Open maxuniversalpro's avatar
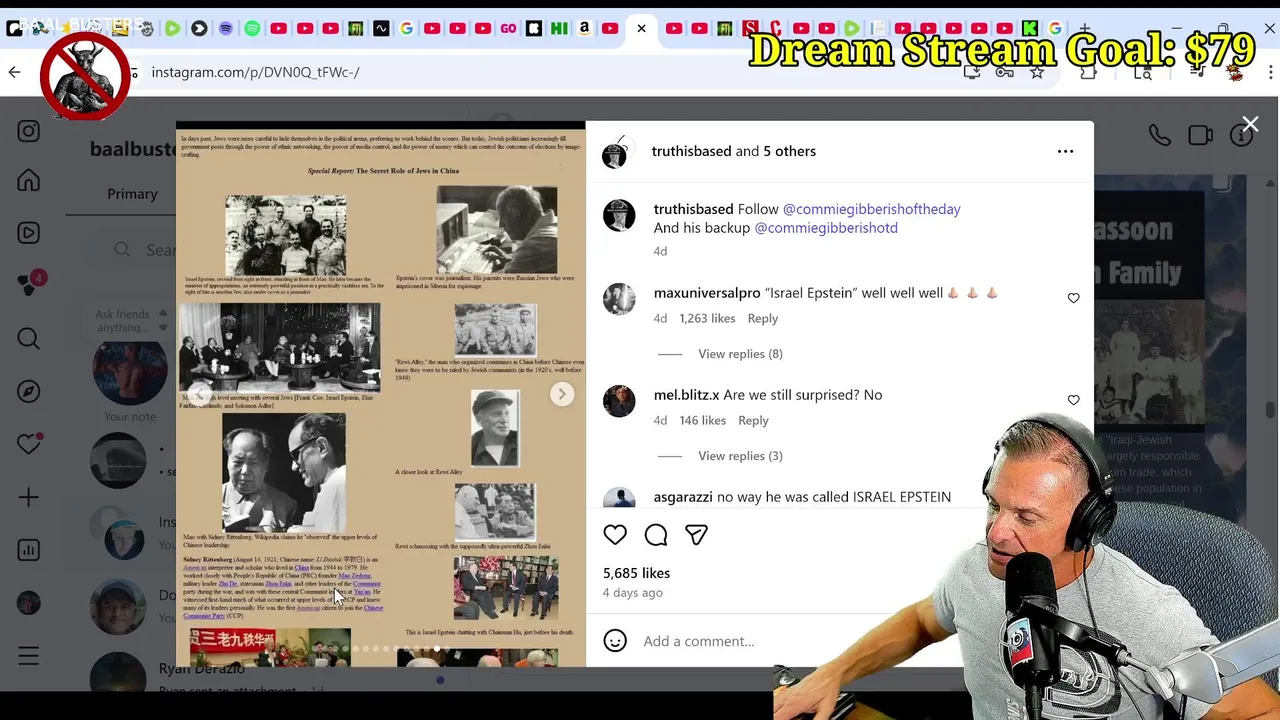Screen dimensions: 1280x720 click(619, 299)
